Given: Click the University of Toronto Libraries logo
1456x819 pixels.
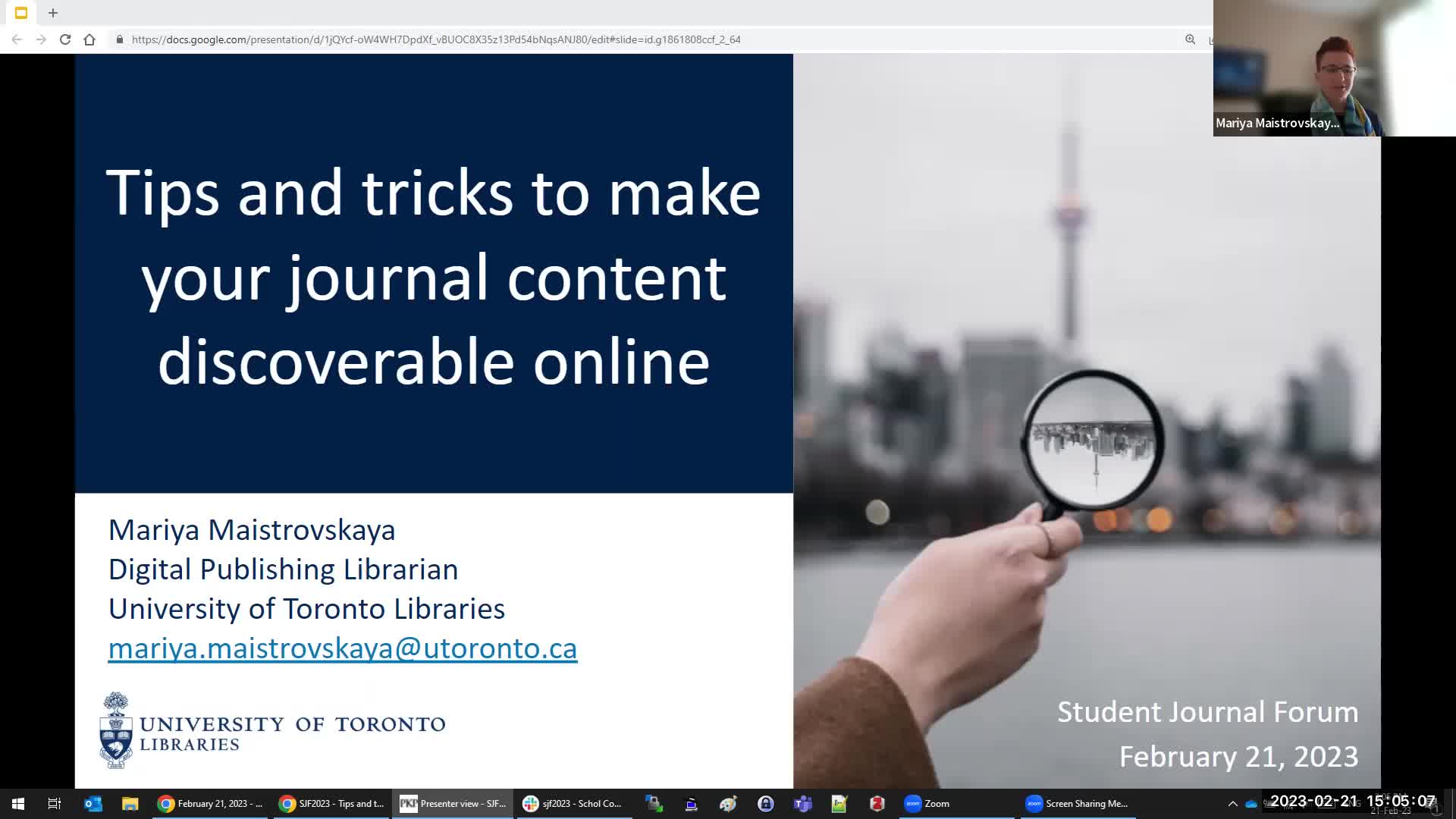Looking at the screenshot, I should click(272, 730).
